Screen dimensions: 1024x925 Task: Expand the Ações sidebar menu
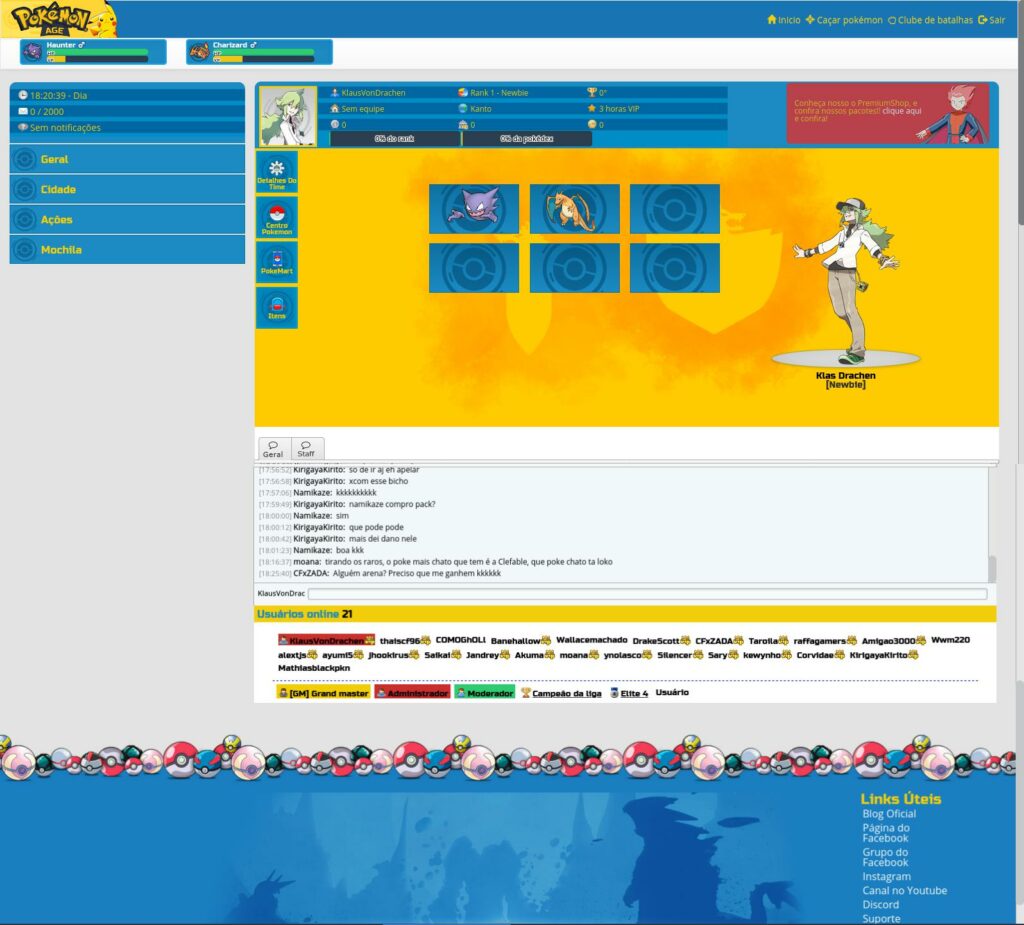127,219
